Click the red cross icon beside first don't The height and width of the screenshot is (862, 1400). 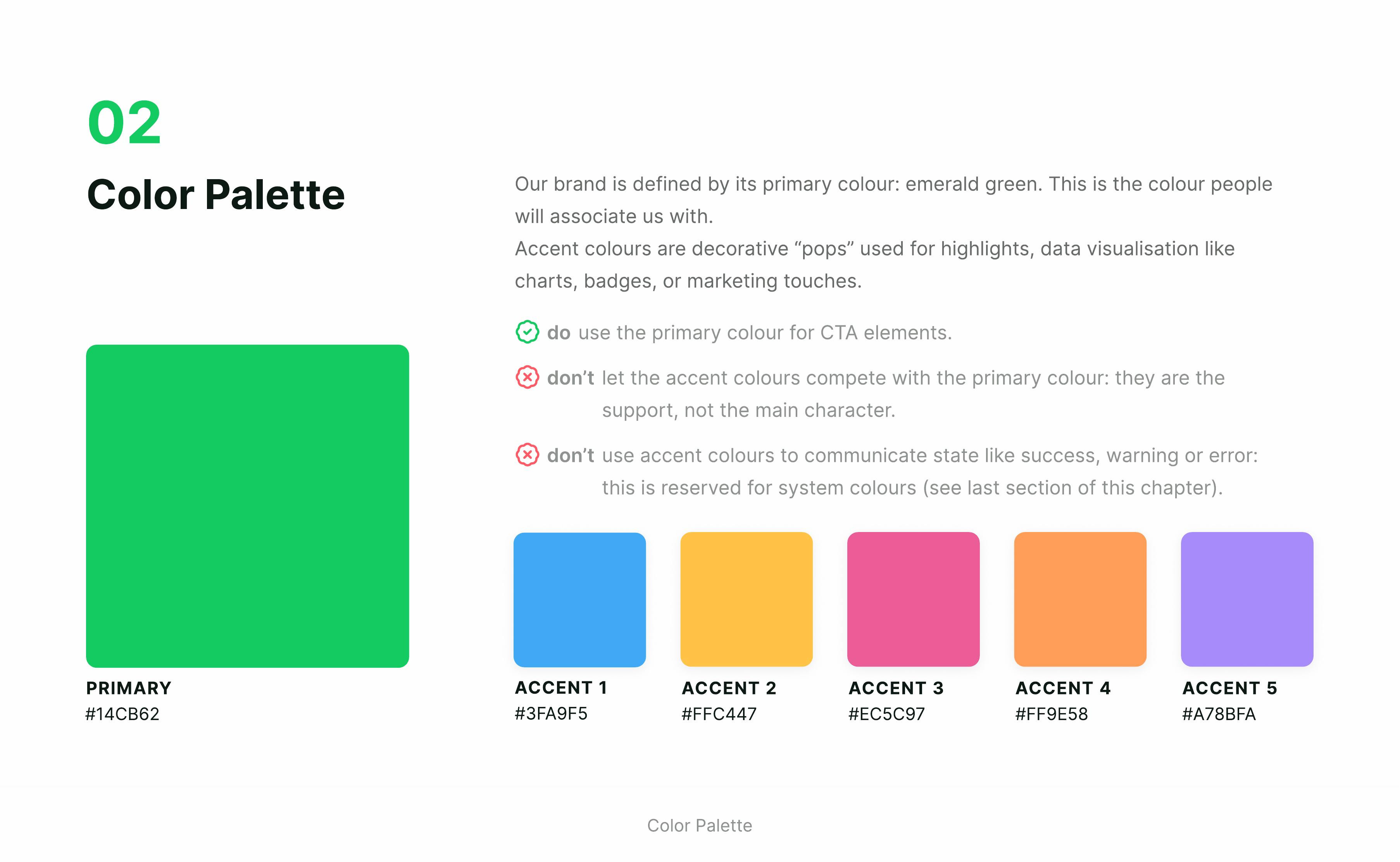tap(527, 377)
